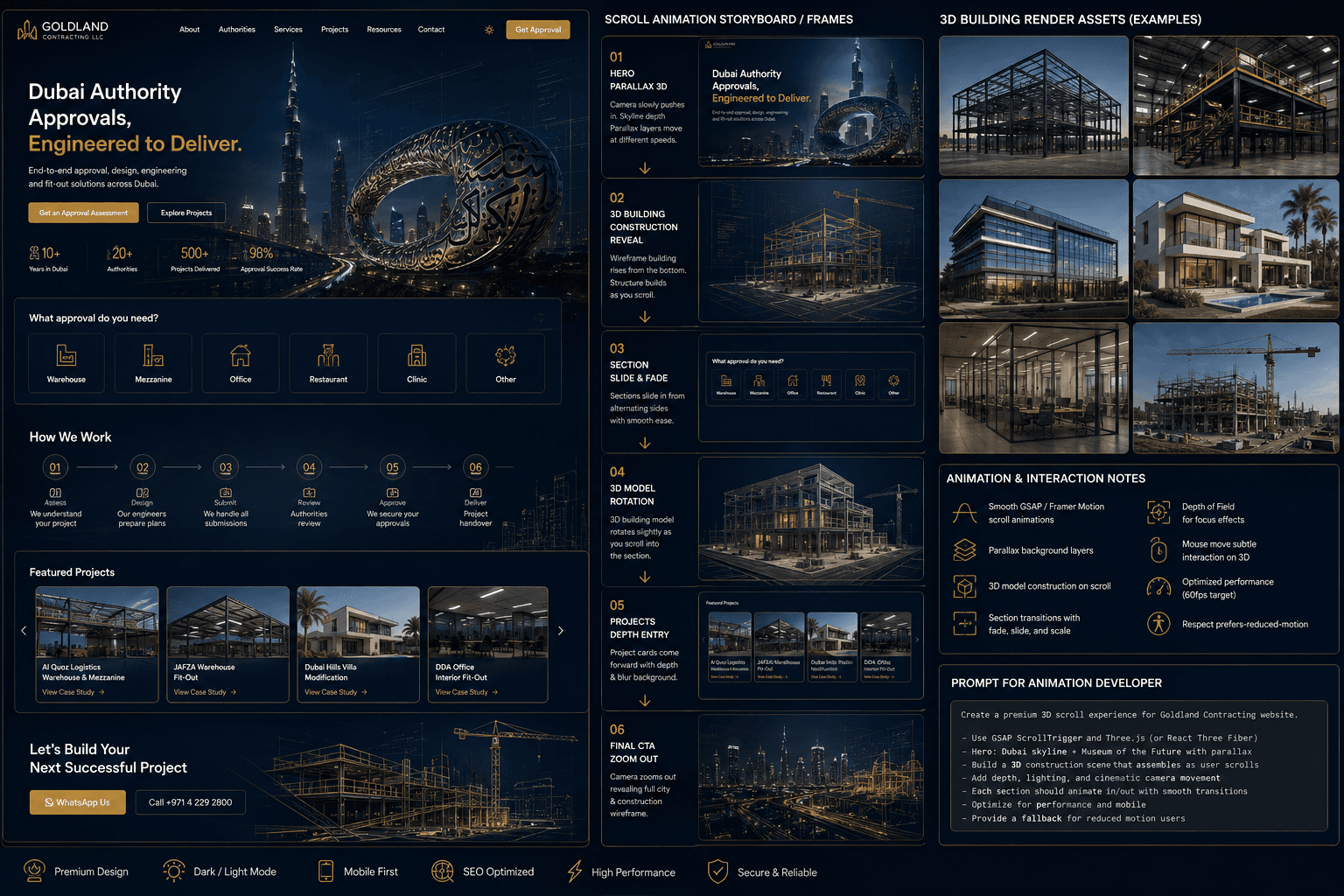Open the Contact nav link
The image size is (1344, 896).
point(431,30)
